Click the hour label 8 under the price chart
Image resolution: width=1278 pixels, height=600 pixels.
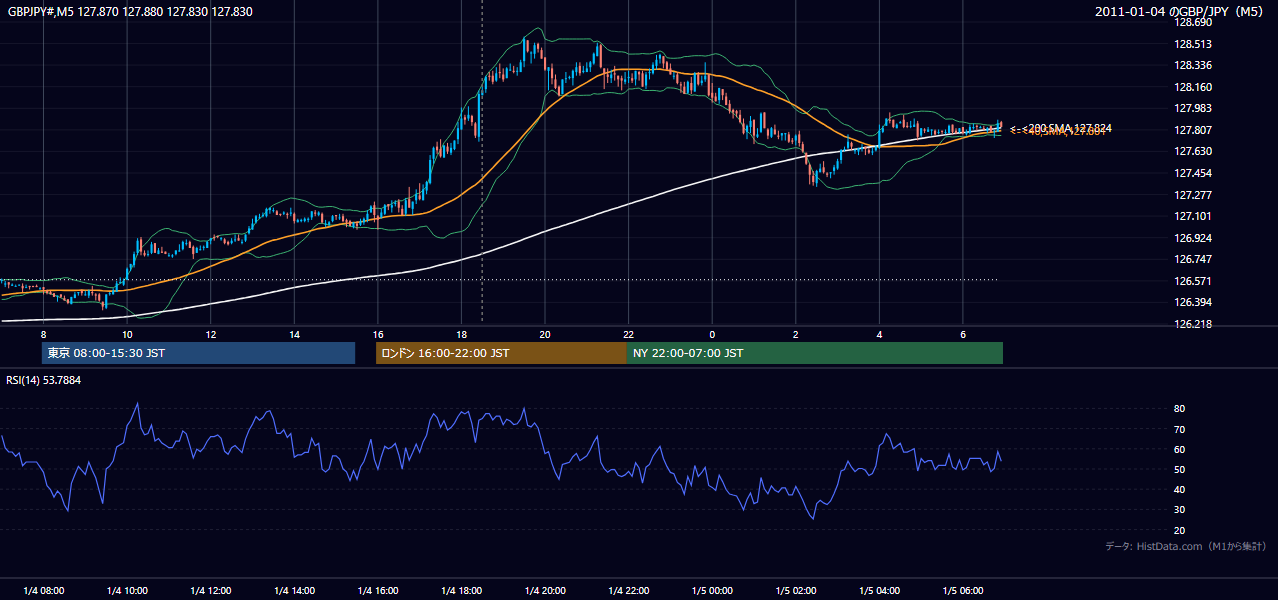[43, 334]
